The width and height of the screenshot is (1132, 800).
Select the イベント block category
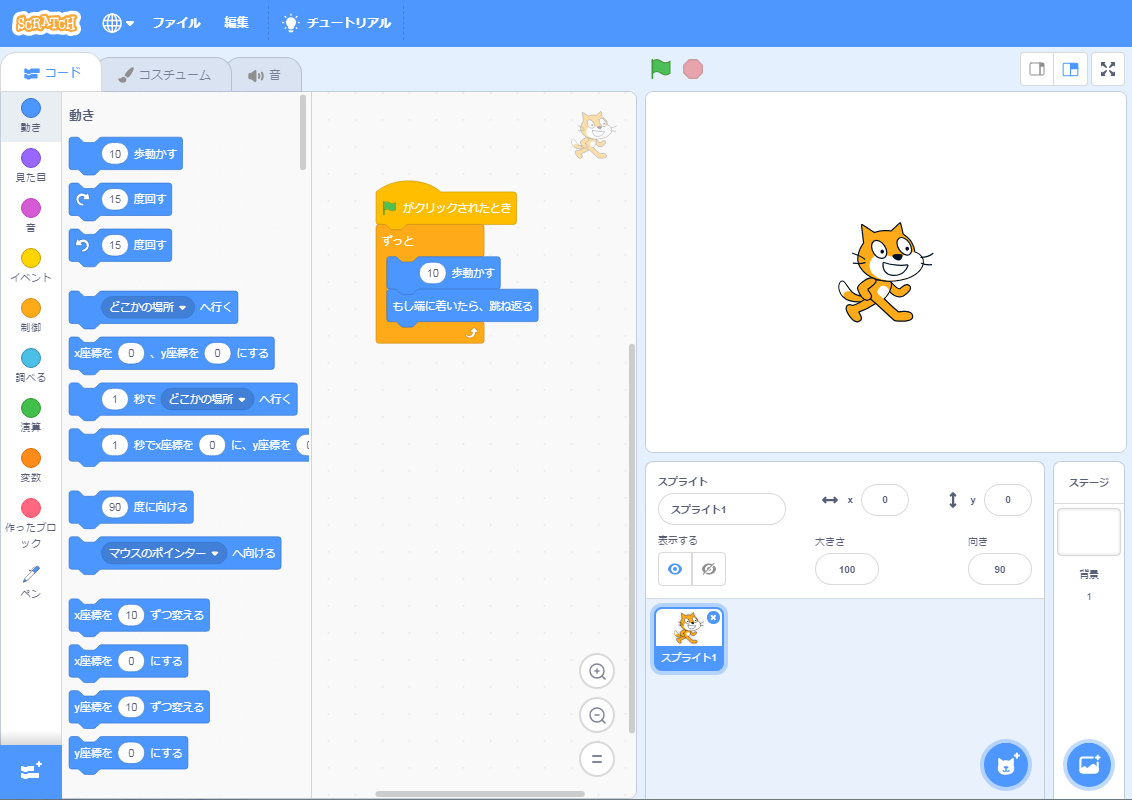(30, 265)
